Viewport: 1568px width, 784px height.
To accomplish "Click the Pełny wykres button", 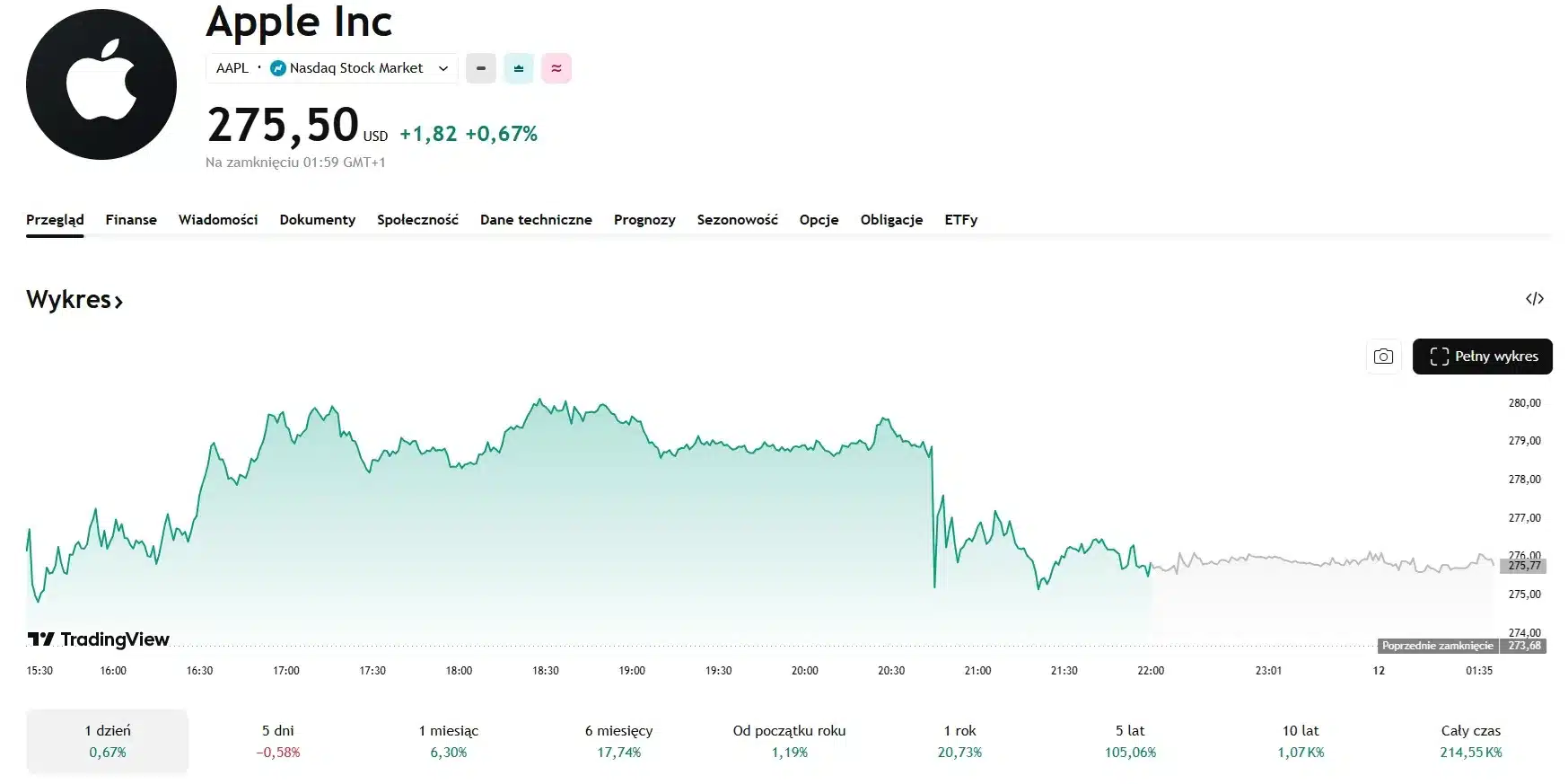I will click(1482, 357).
